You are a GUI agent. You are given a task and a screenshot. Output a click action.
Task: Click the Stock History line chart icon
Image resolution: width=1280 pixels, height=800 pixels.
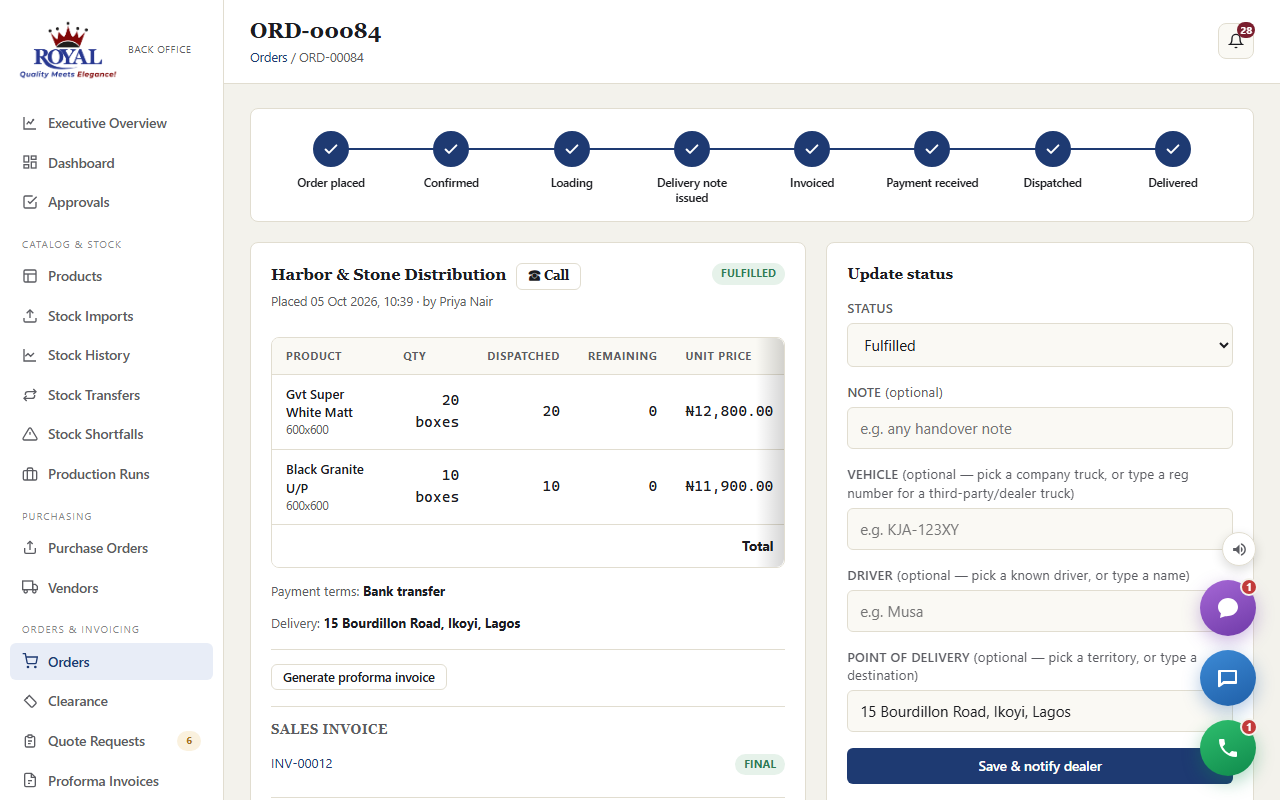pos(30,355)
